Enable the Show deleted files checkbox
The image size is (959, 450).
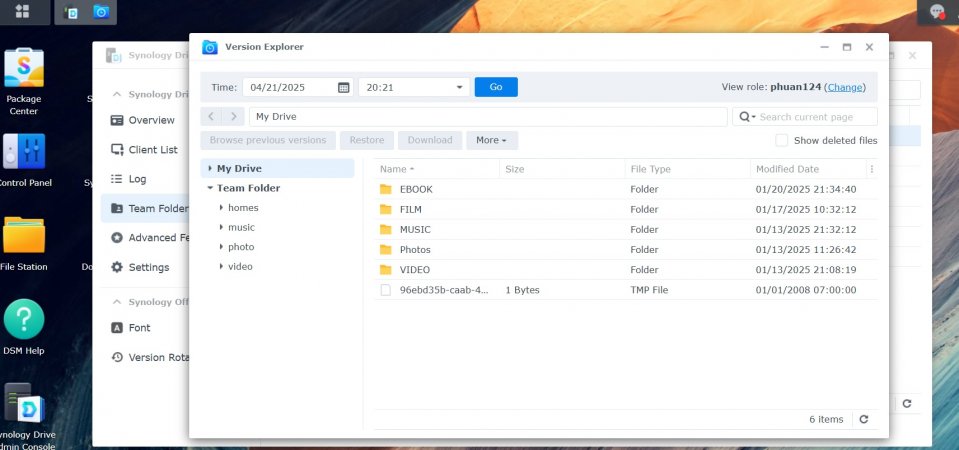point(781,141)
